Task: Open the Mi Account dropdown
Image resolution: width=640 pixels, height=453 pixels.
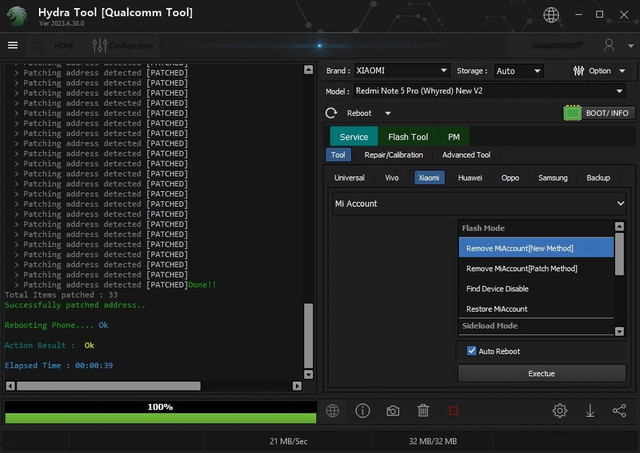Action: click(x=479, y=204)
